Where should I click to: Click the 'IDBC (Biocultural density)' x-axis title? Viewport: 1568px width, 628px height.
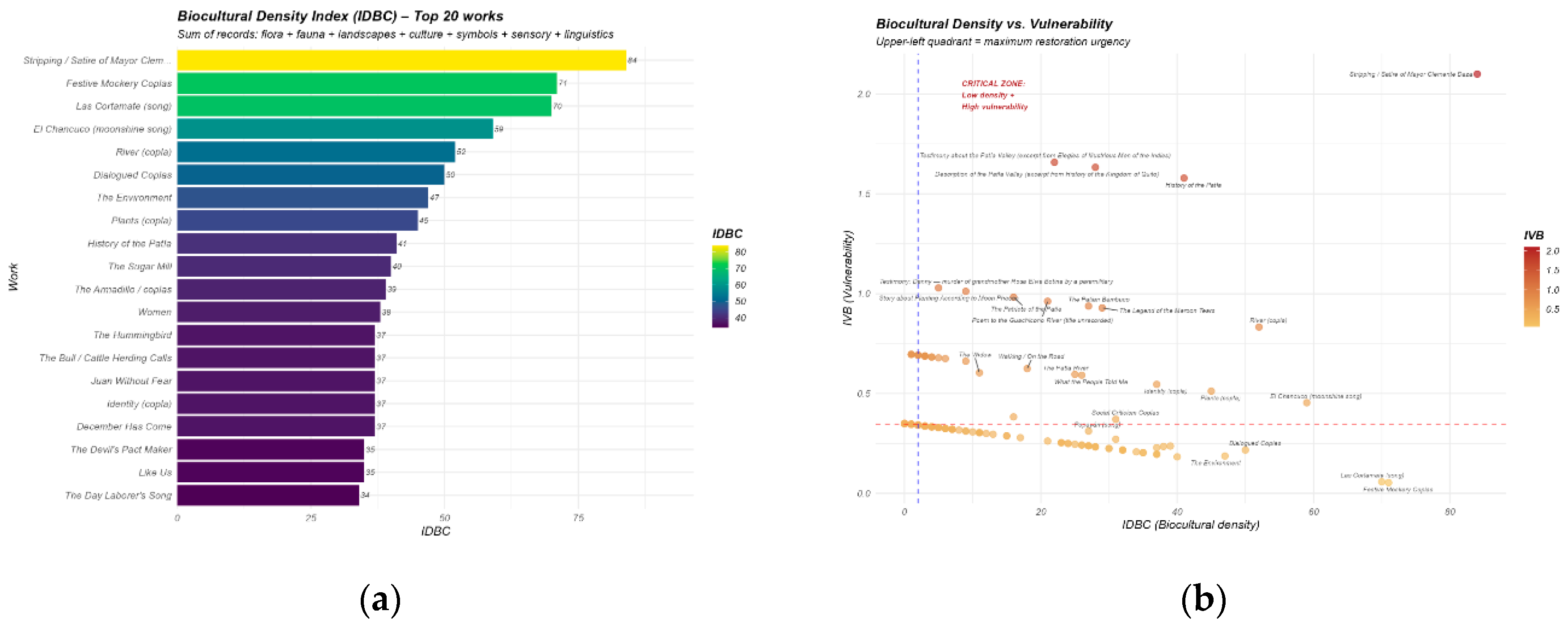1191,525
